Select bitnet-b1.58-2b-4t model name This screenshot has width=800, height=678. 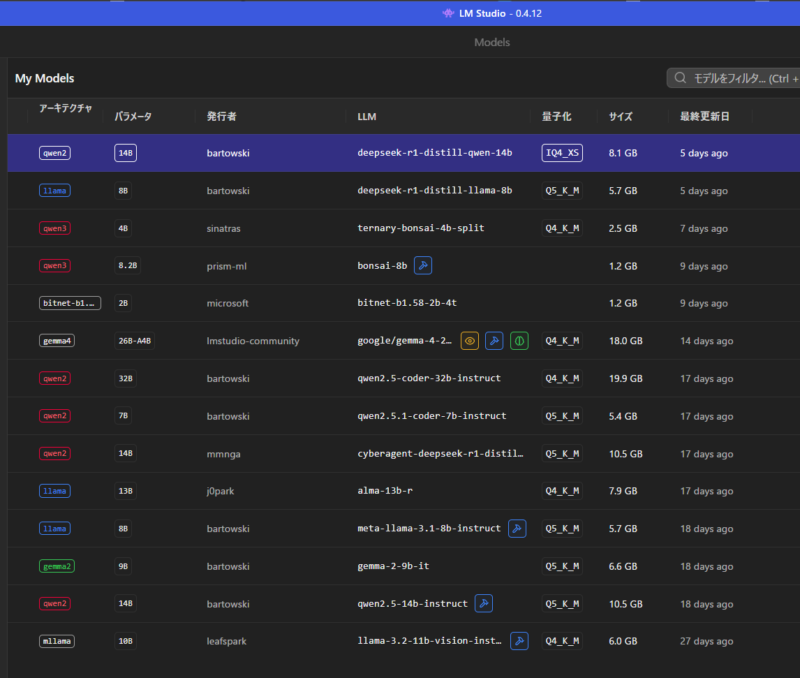[x=407, y=303]
